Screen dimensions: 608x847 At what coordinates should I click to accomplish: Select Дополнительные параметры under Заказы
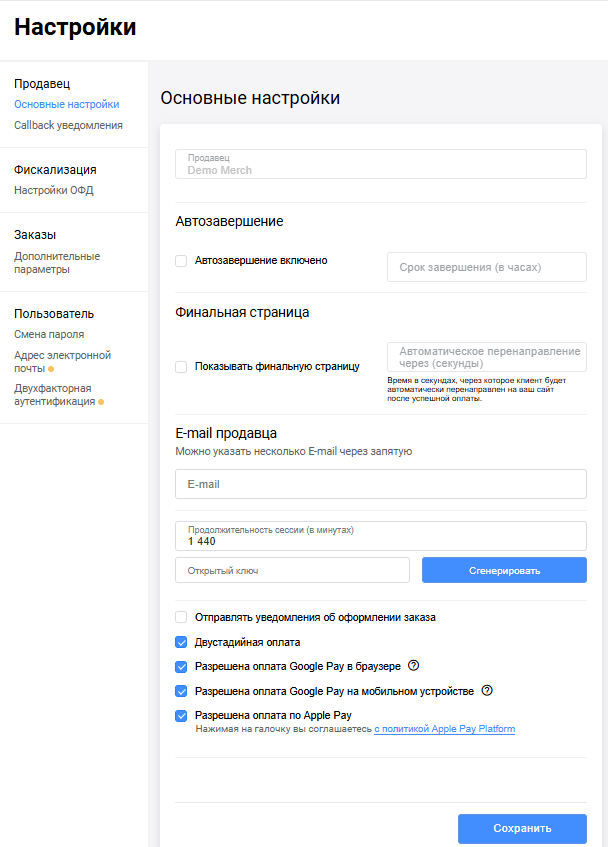pyautogui.click(x=57, y=262)
